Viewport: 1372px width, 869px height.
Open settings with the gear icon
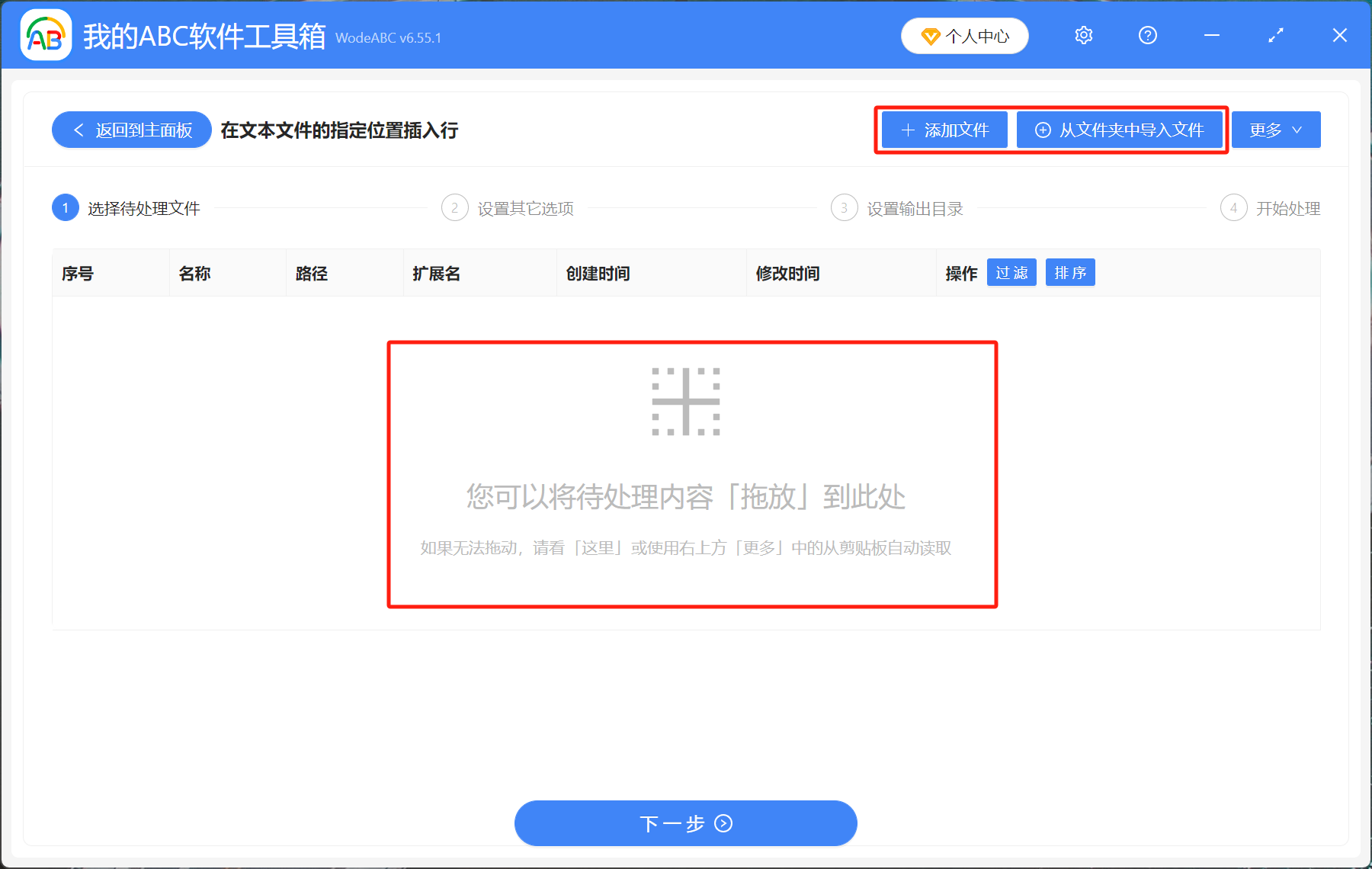tap(1083, 35)
